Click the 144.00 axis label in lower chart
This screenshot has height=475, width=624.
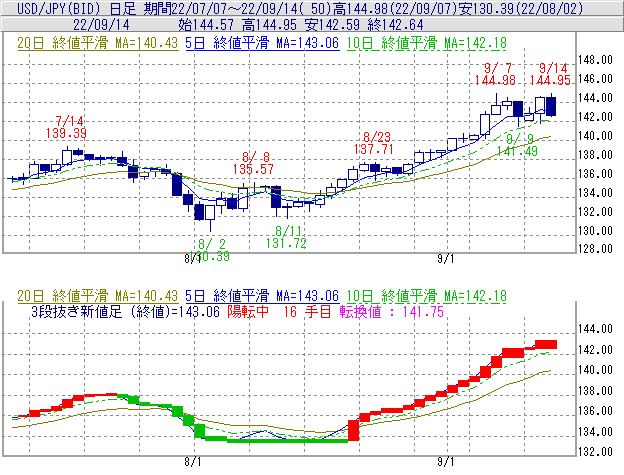click(595, 329)
